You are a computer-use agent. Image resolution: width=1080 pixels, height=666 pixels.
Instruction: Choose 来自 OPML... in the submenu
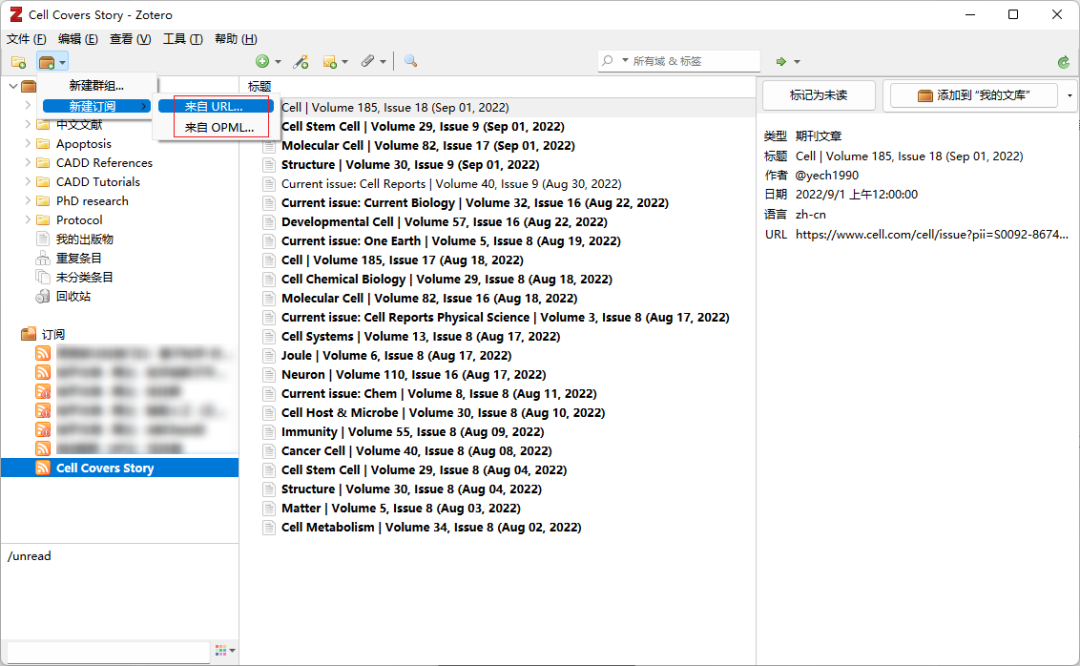coord(219,127)
